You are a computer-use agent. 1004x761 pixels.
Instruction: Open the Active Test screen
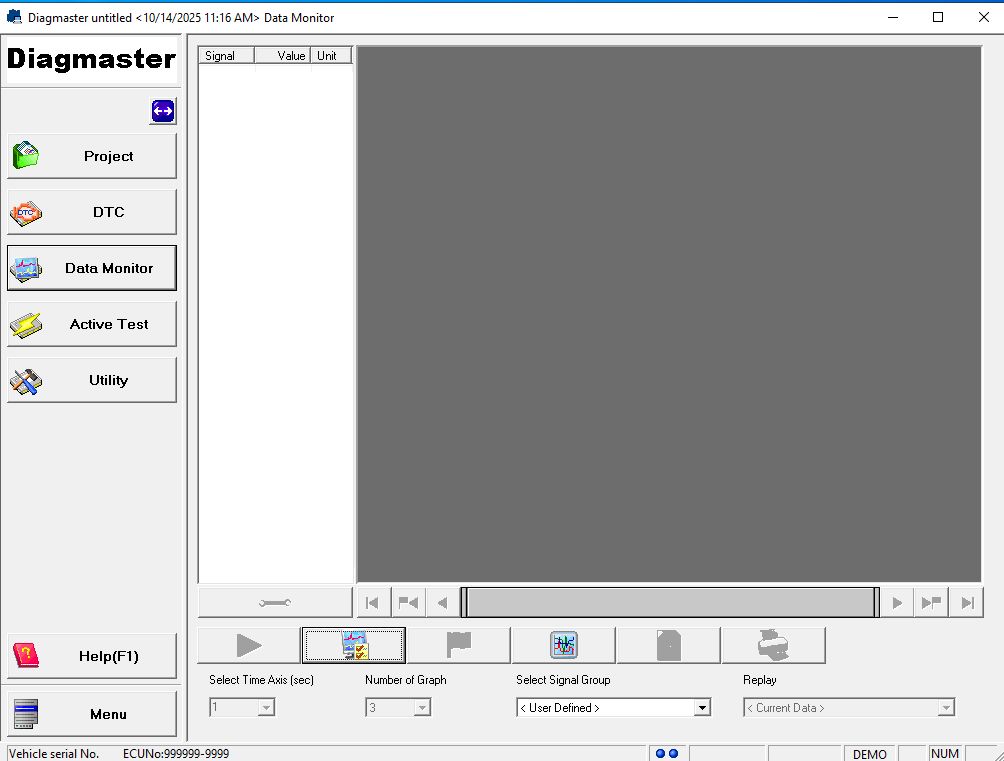[91, 323]
